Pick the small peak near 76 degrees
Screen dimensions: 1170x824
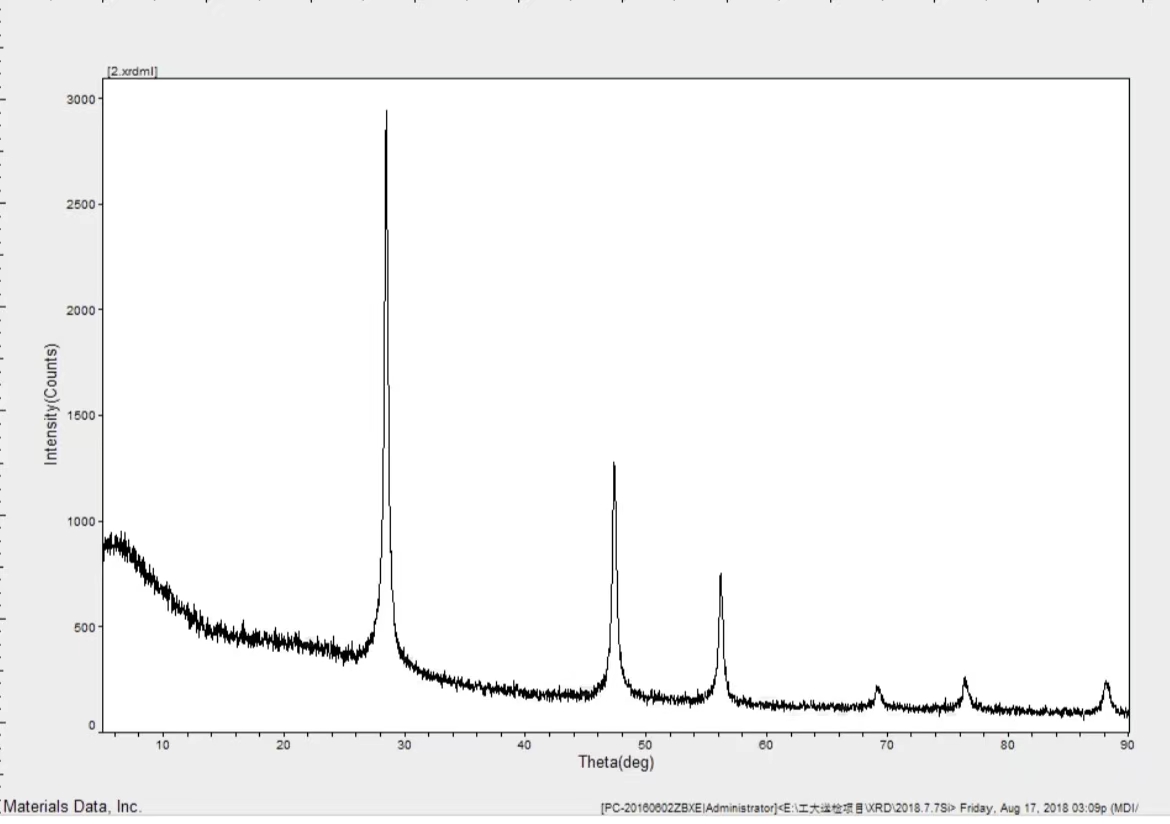click(x=965, y=692)
